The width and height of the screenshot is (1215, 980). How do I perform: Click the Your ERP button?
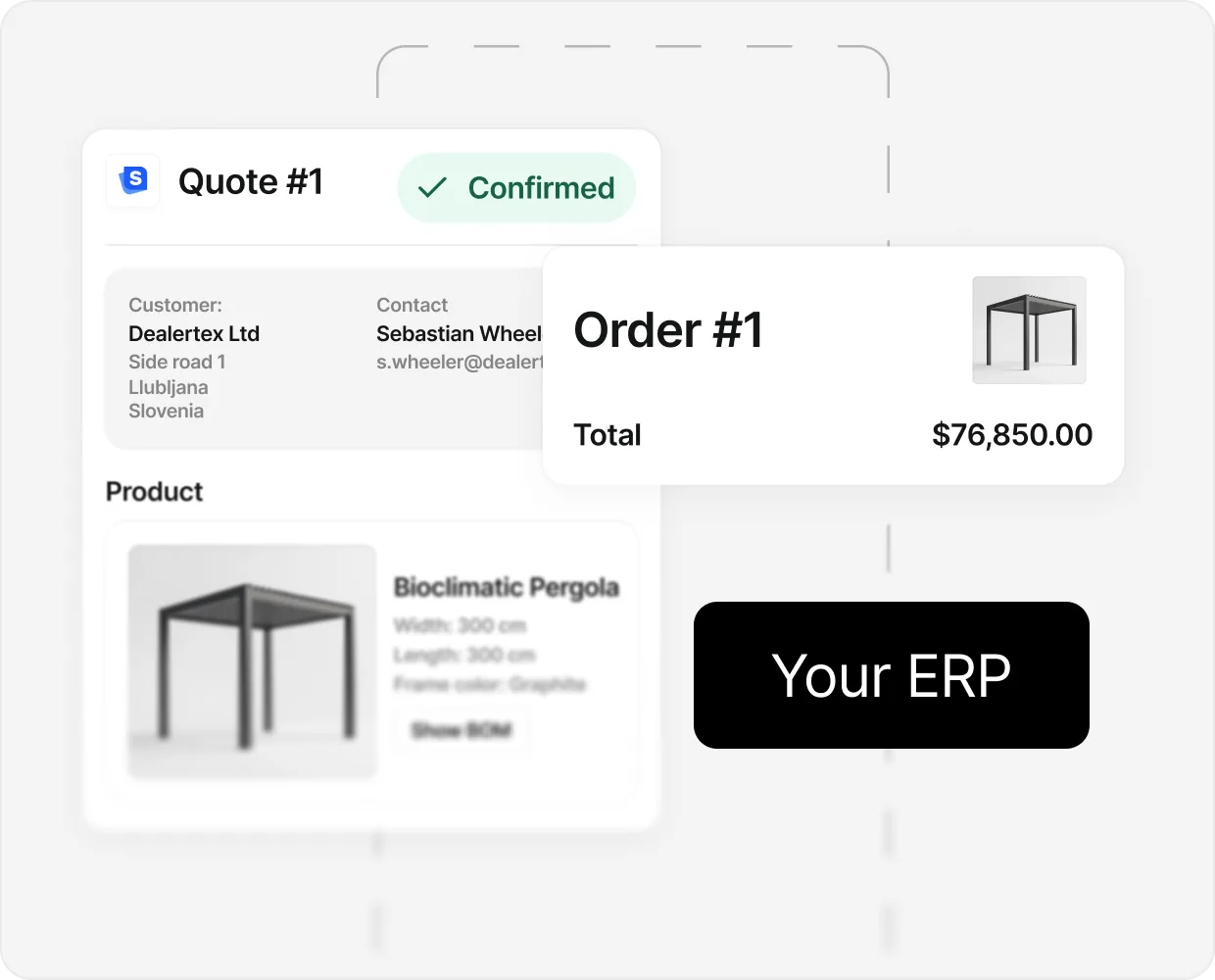tap(892, 675)
